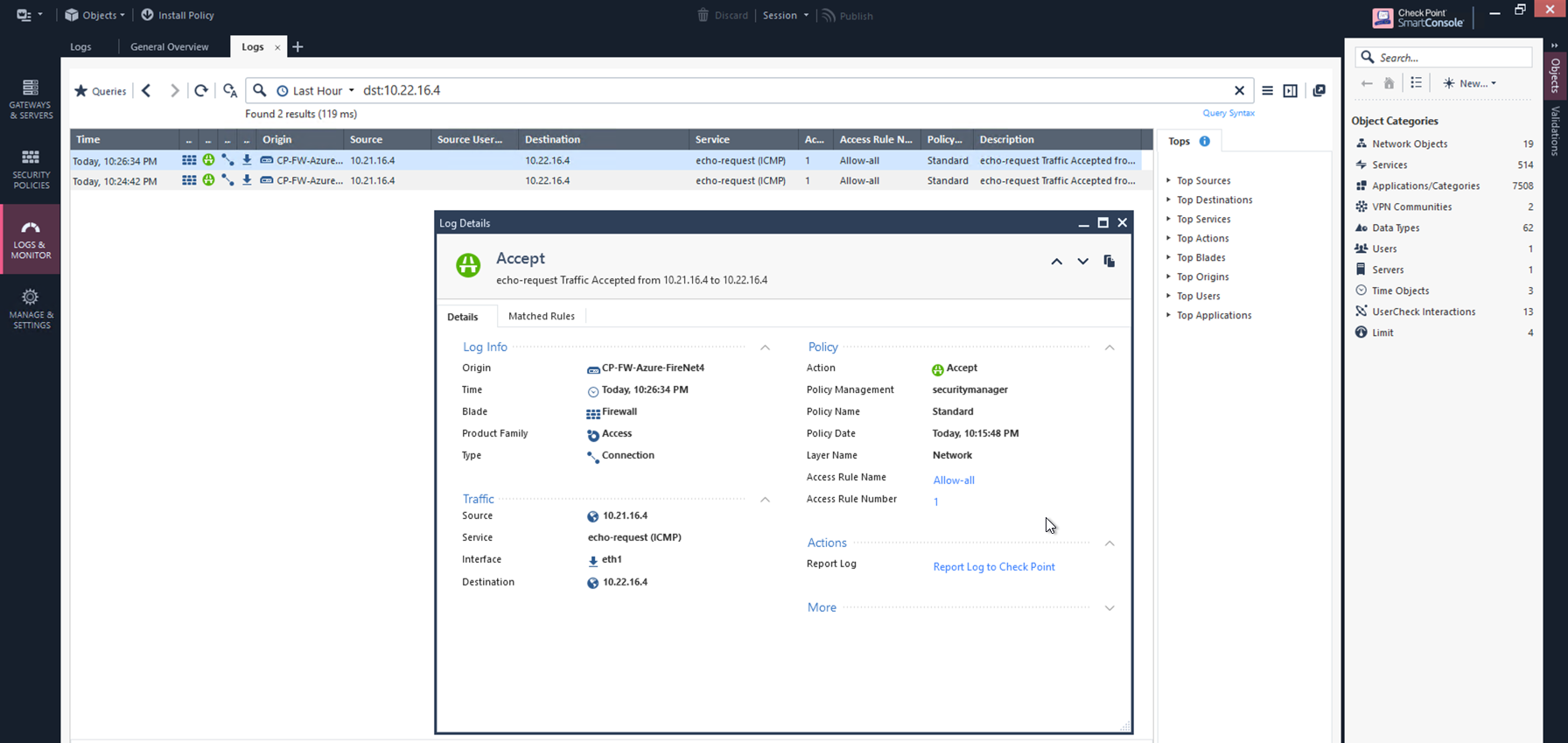Clear the search query text
Screen dimensions: 1568x743
pyautogui.click(x=1239, y=90)
